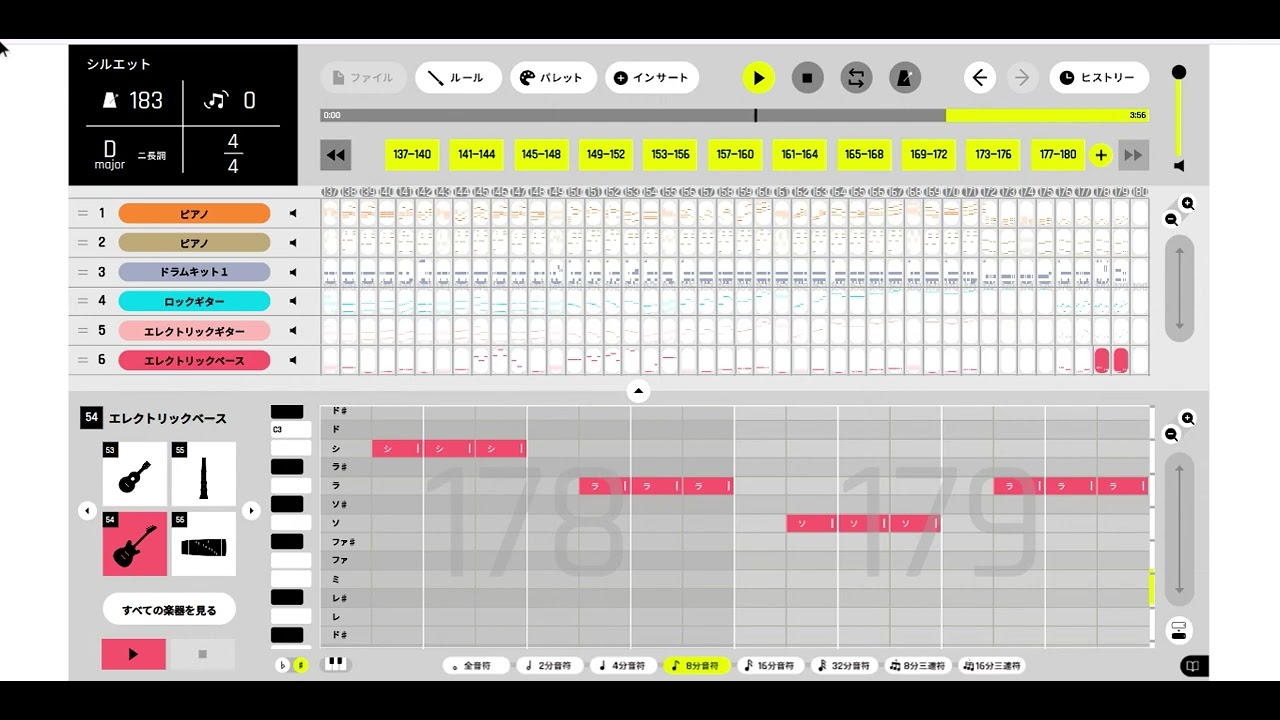Mute track 1 ピアノ speaker icon
The image size is (1280, 720).
293,213
